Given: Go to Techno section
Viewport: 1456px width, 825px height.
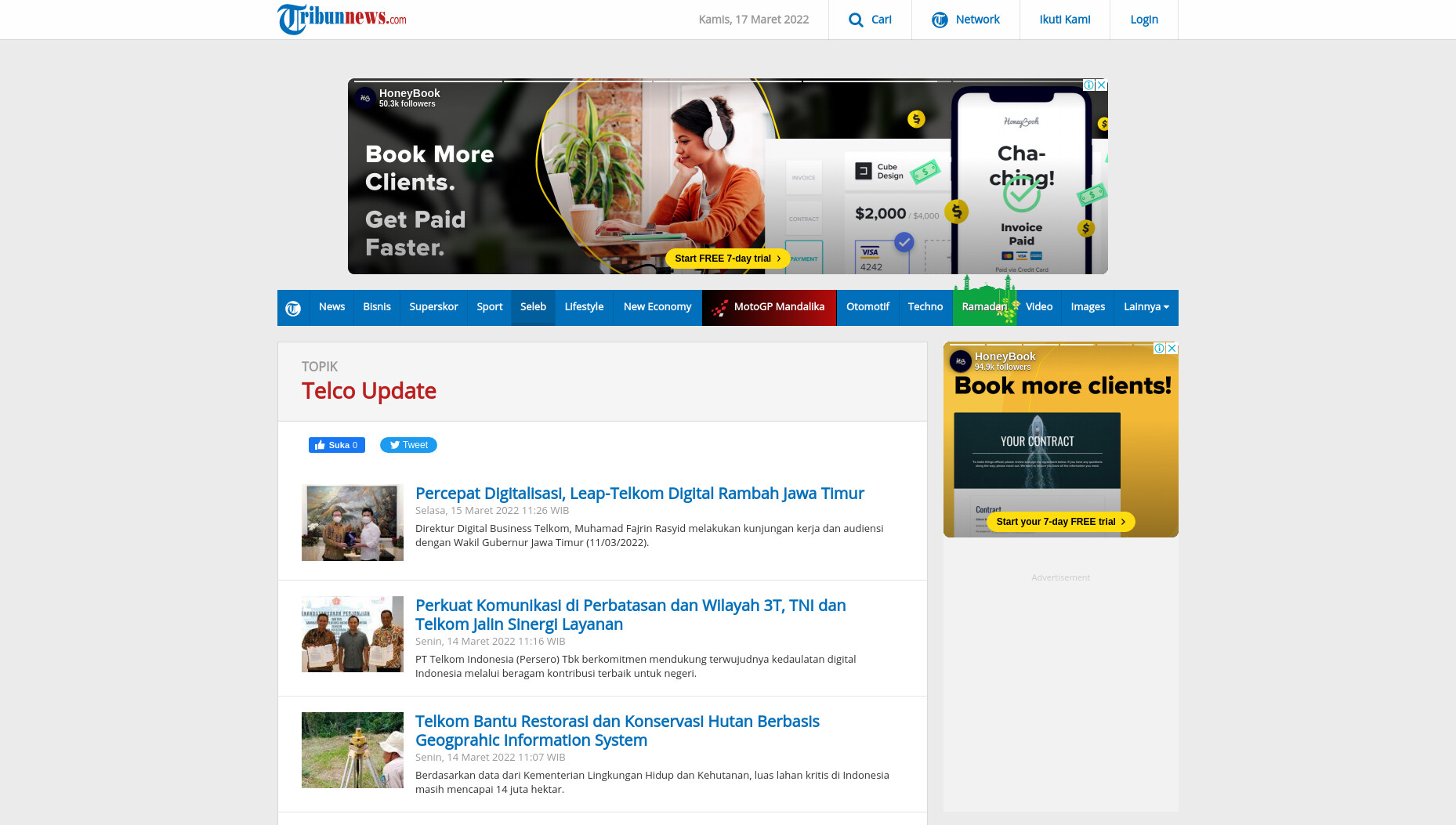Looking at the screenshot, I should pos(925,307).
